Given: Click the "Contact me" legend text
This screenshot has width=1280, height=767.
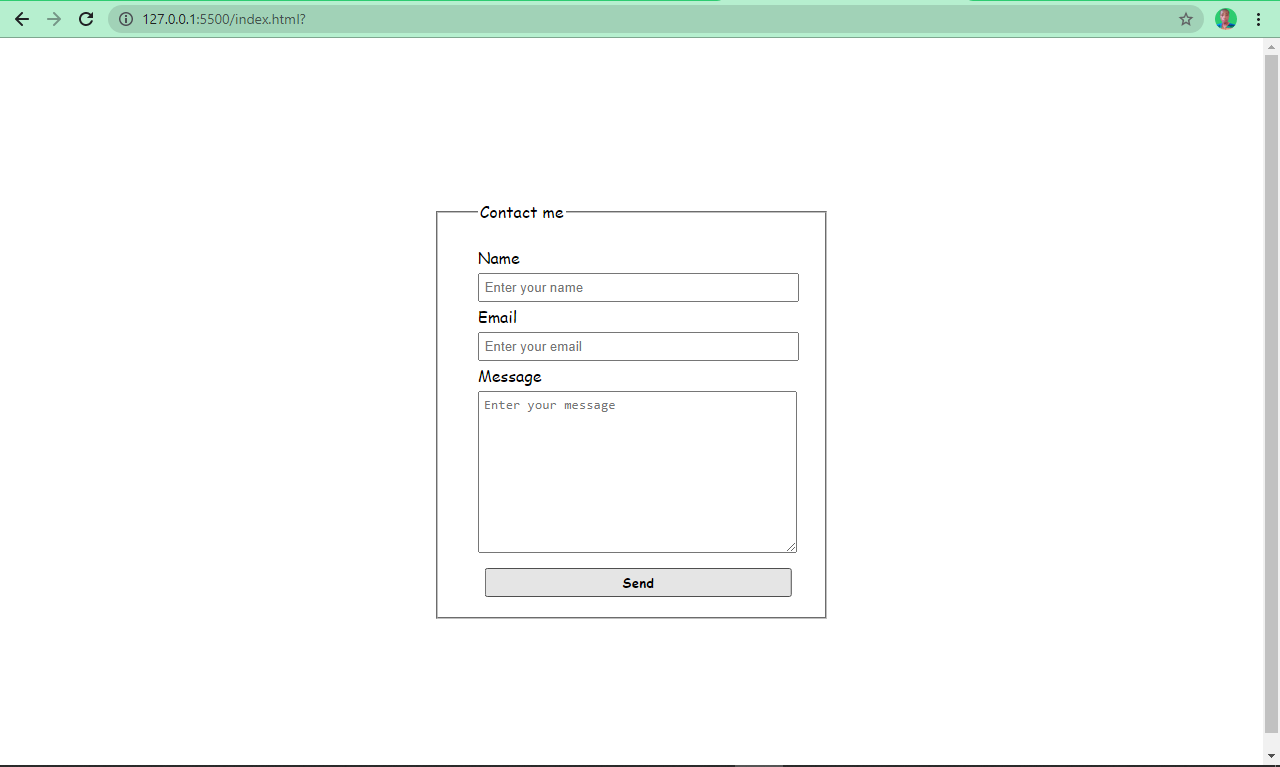Looking at the screenshot, I should [521, 212].
